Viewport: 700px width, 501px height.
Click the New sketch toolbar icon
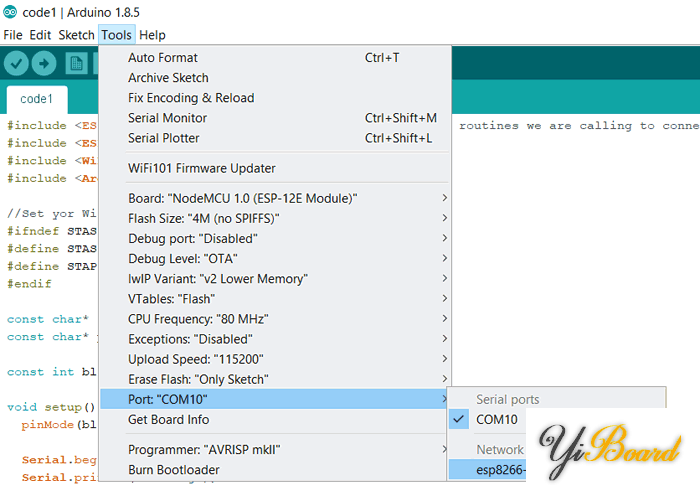pyautogui.click(x=76, y=63)
